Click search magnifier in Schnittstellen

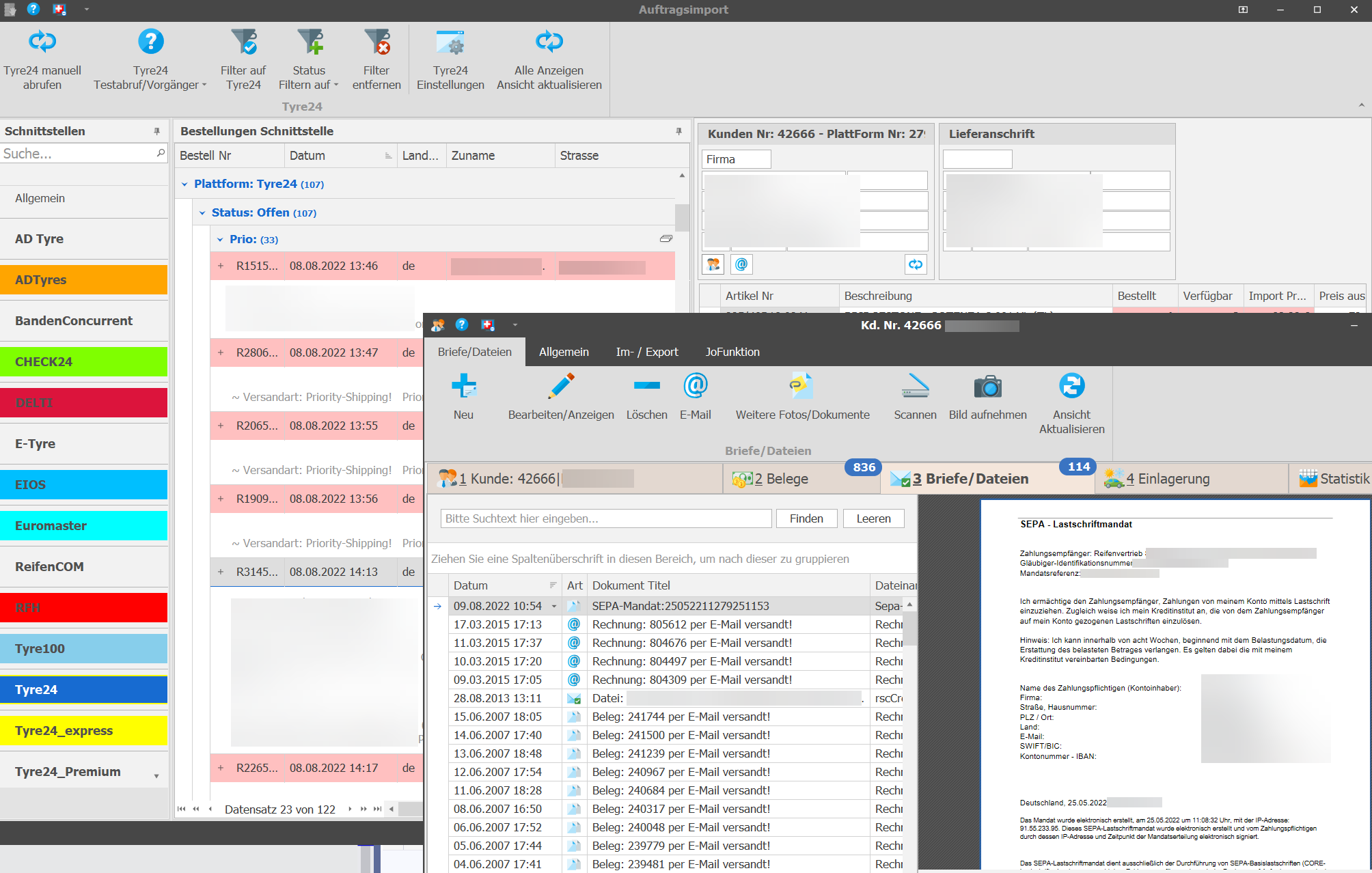click(161, 153)
